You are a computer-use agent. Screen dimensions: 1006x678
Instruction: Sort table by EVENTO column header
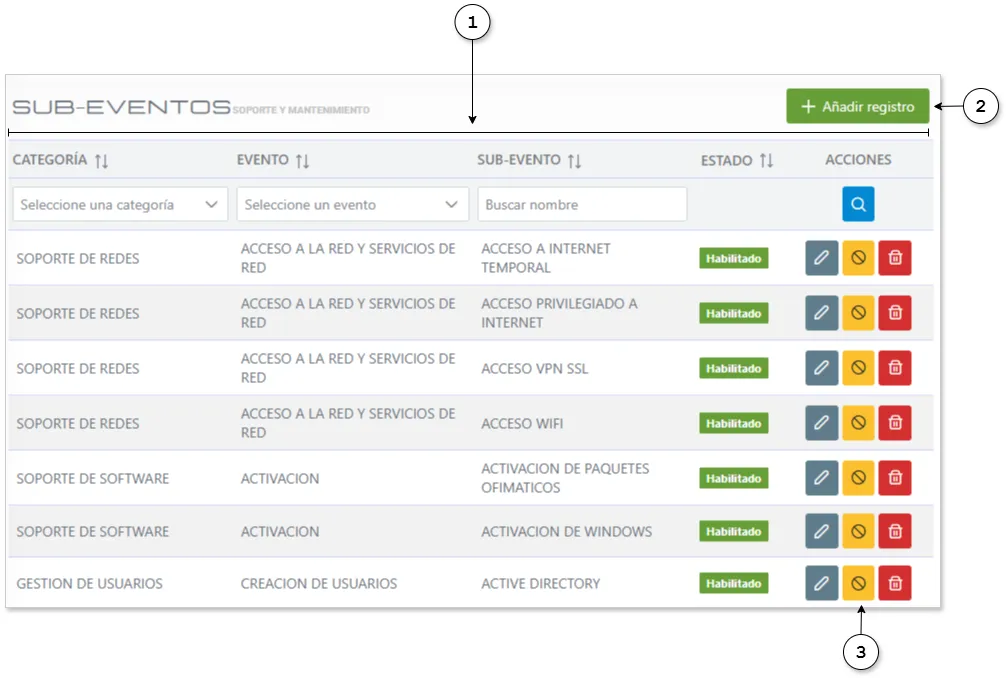point(302,160)
